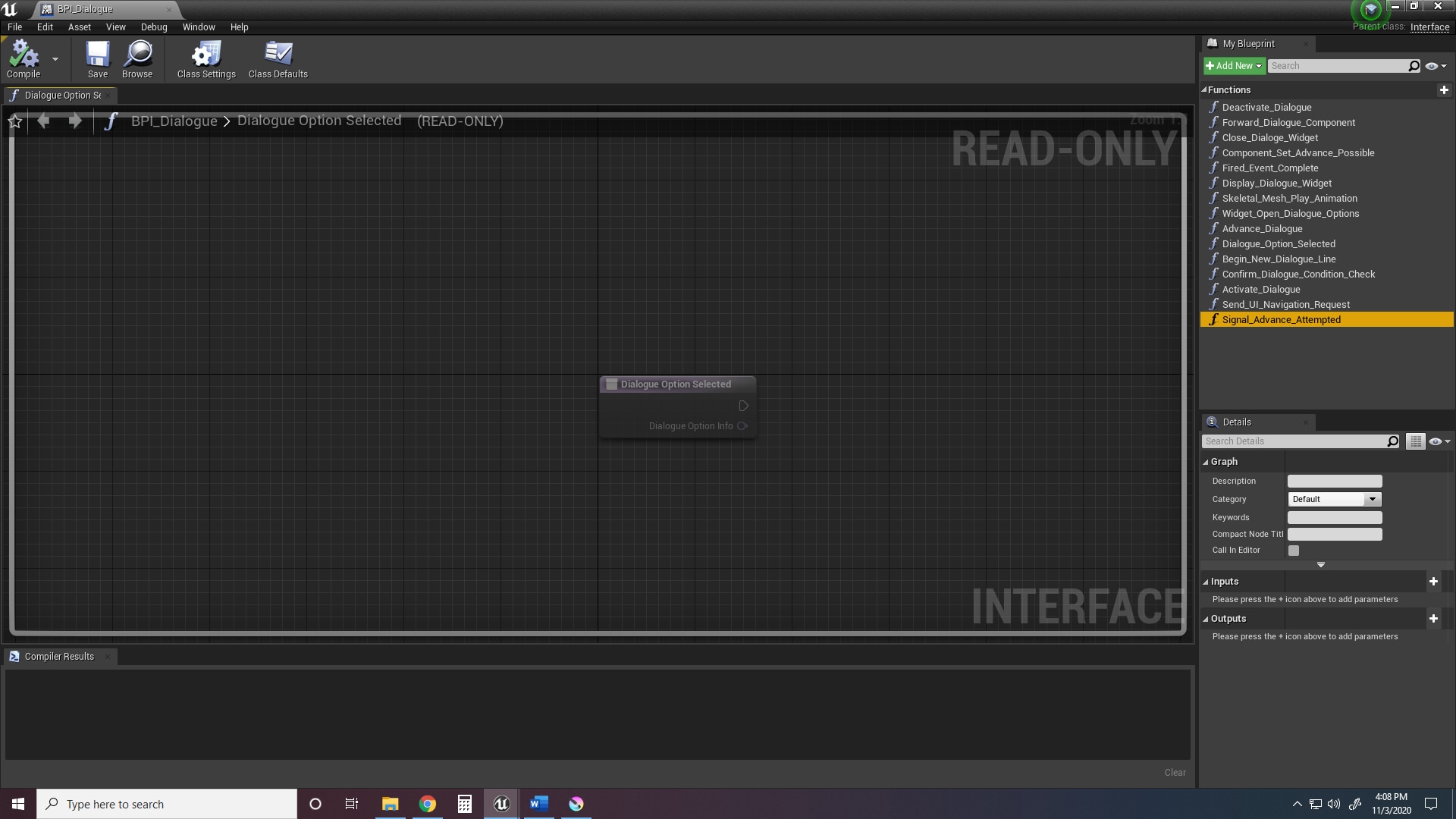Browse to asset in Content Browser
The width and height of the screenshot is (1456, 819).
click(137, 59)
